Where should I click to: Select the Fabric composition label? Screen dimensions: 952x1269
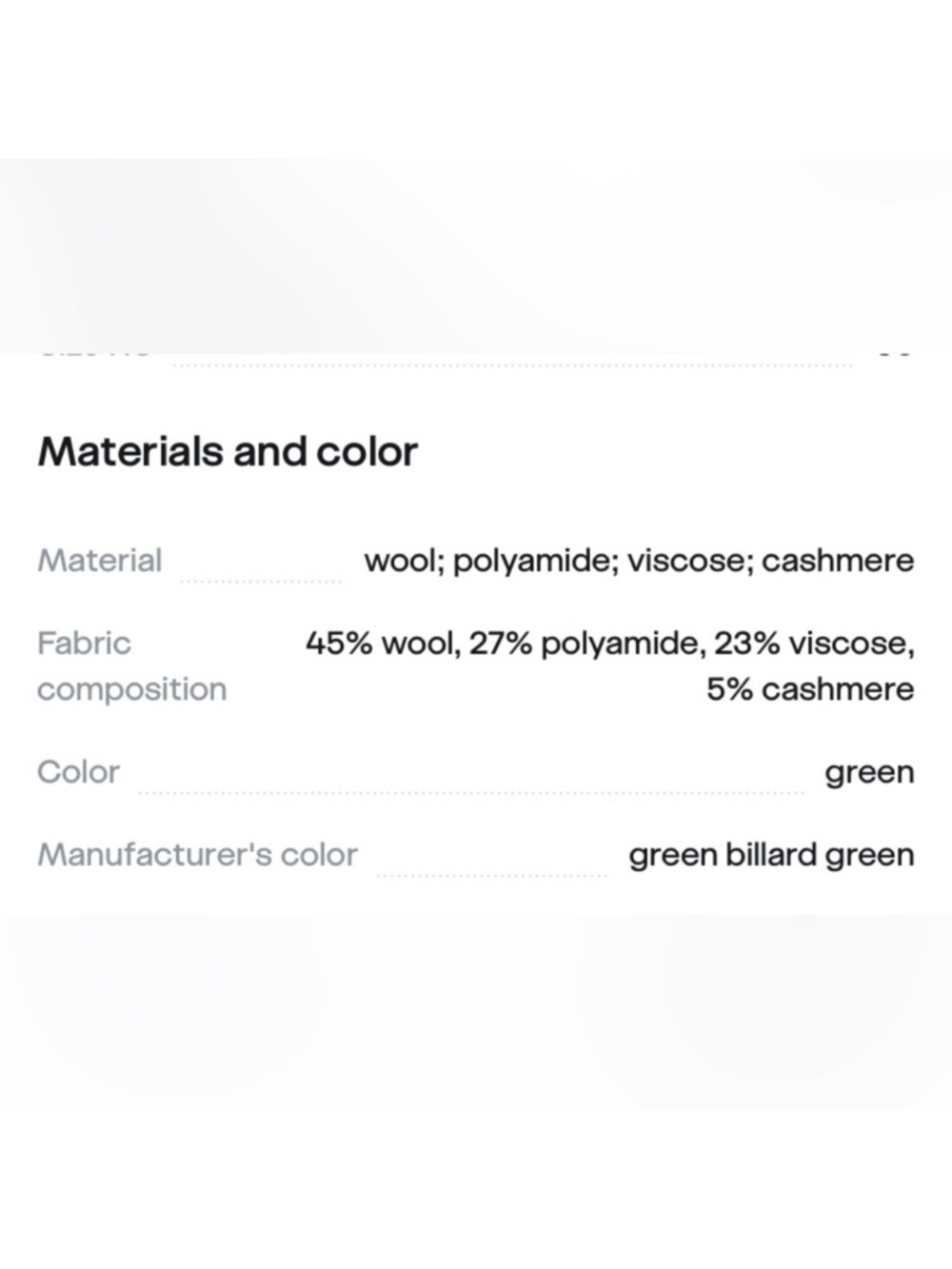pos(131,666)
